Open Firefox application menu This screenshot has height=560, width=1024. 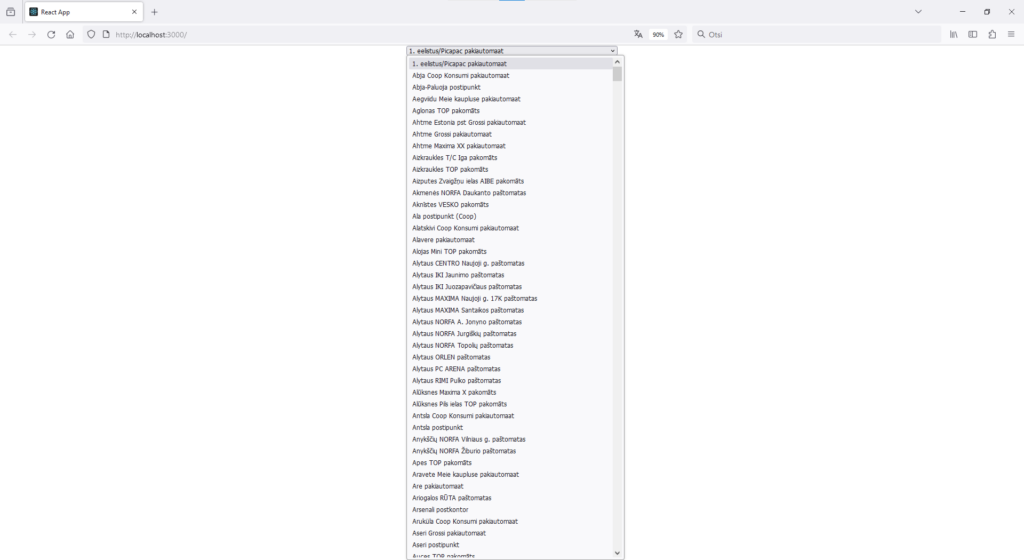(x=1011, y=35)
